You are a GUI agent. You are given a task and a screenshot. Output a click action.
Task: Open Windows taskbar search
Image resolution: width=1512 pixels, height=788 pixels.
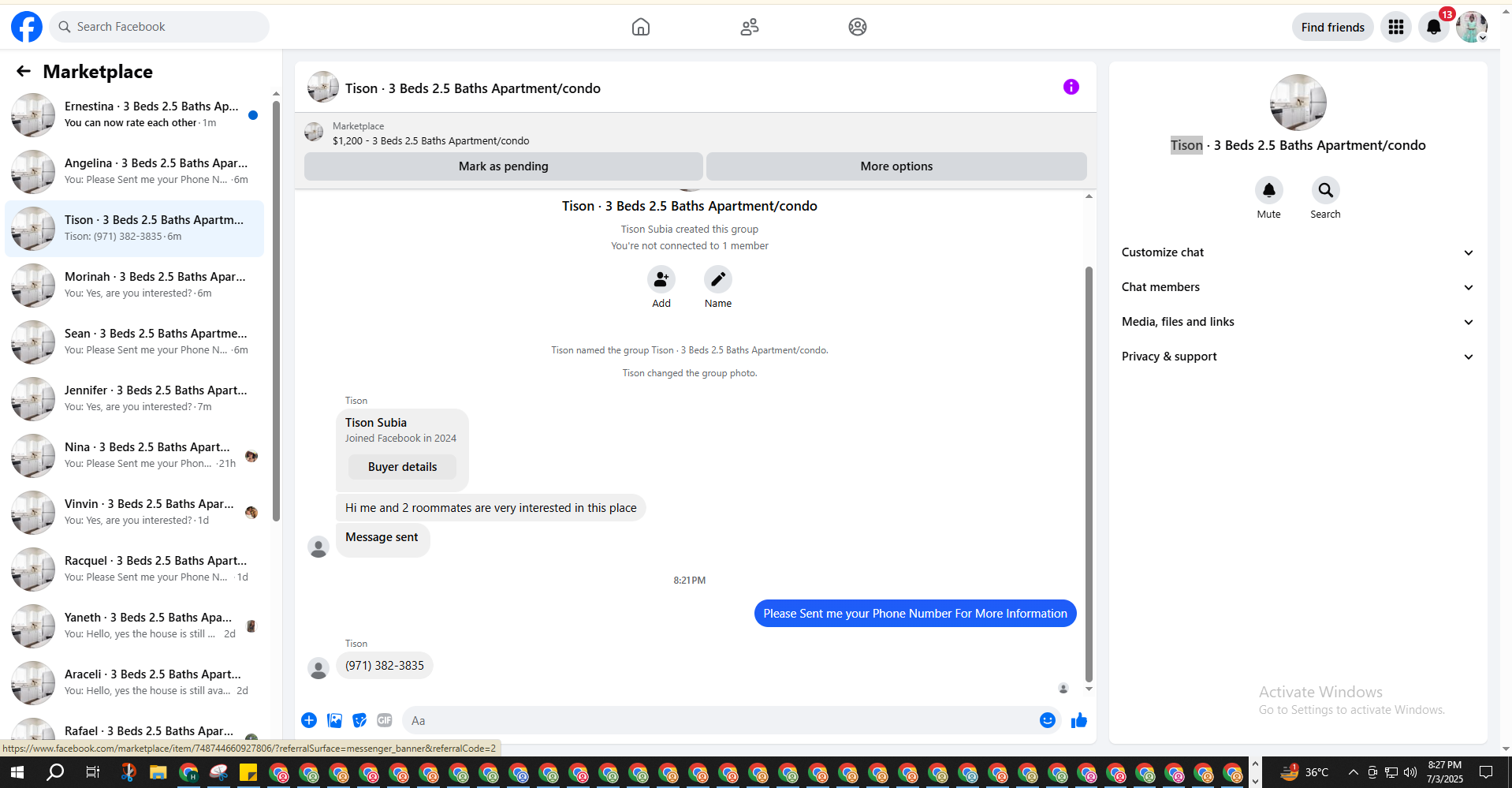(55, 772)
